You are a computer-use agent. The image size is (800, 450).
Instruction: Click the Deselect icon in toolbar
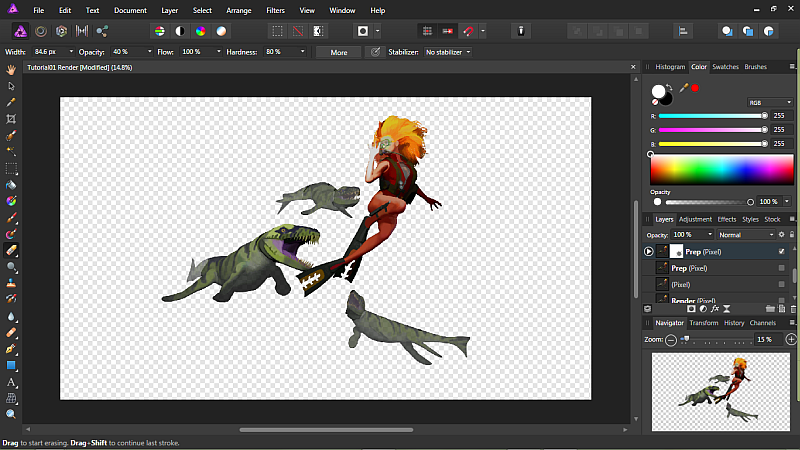tap(300, 31)
